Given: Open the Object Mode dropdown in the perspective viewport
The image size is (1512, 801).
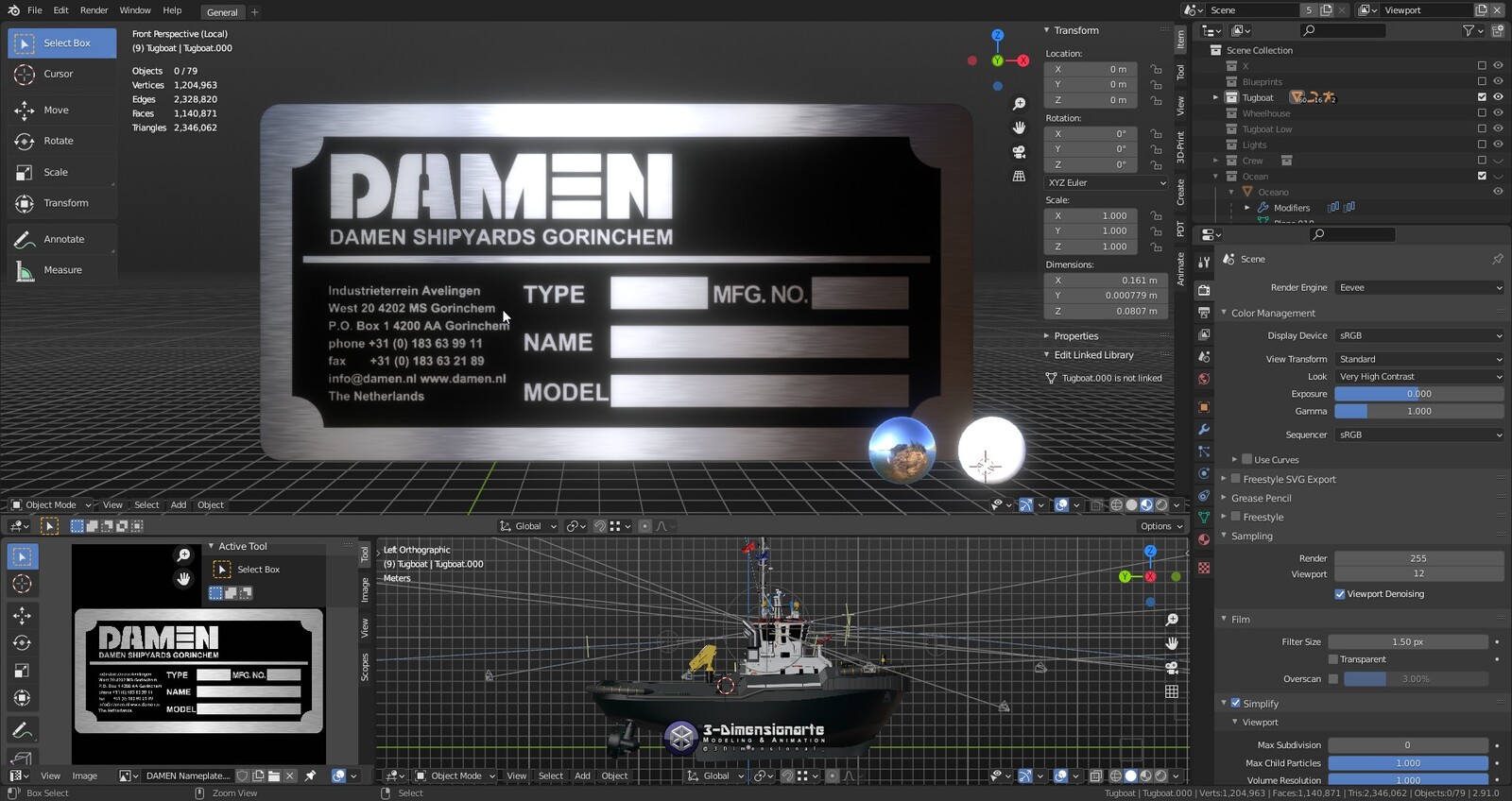Looking at the screenshot, I should coord(51,504).
